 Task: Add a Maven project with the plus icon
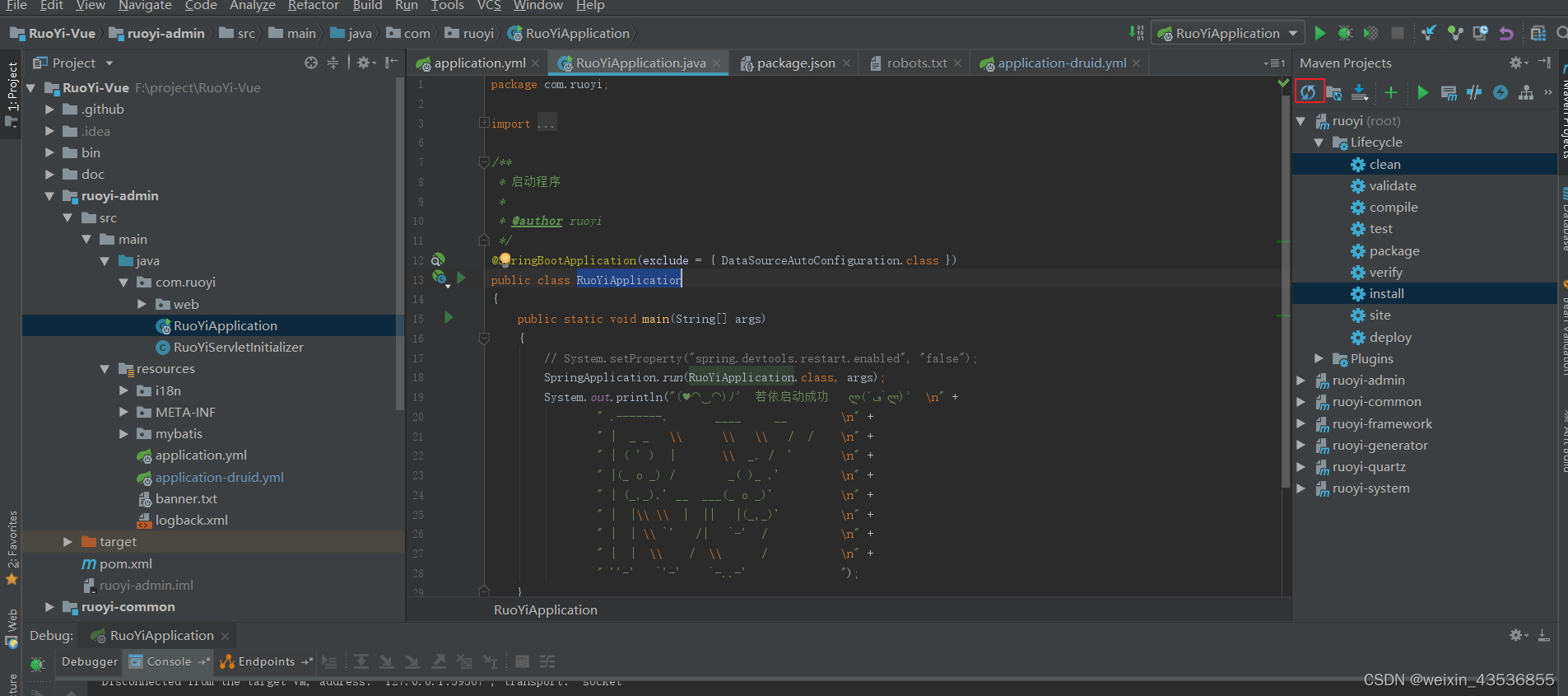[1391, 92]
